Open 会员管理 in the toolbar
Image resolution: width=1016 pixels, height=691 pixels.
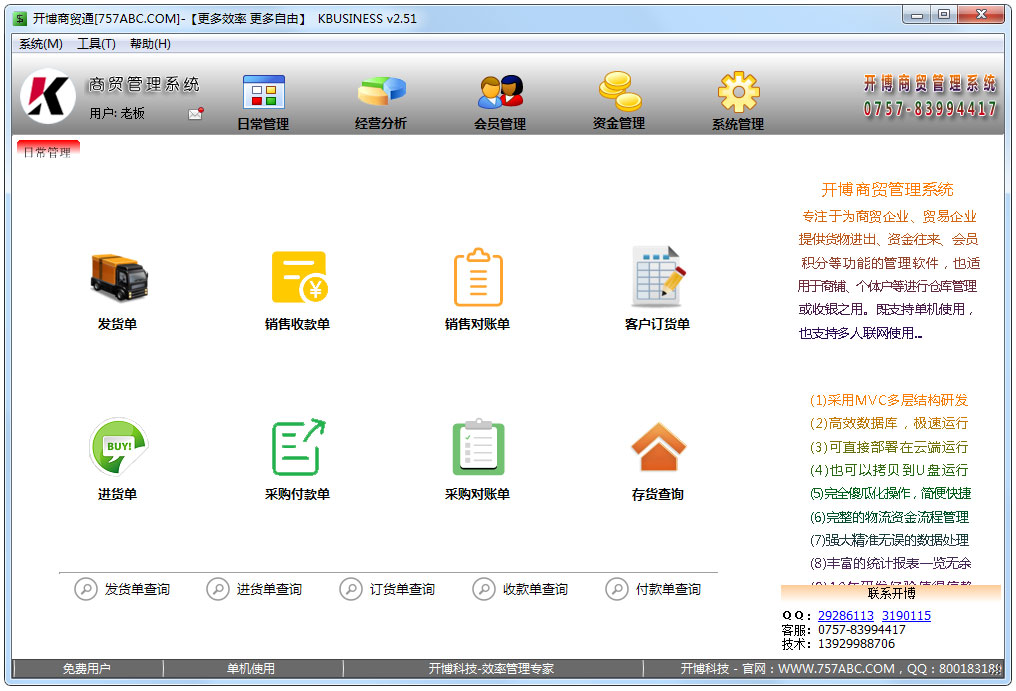[x=500, y=101]
